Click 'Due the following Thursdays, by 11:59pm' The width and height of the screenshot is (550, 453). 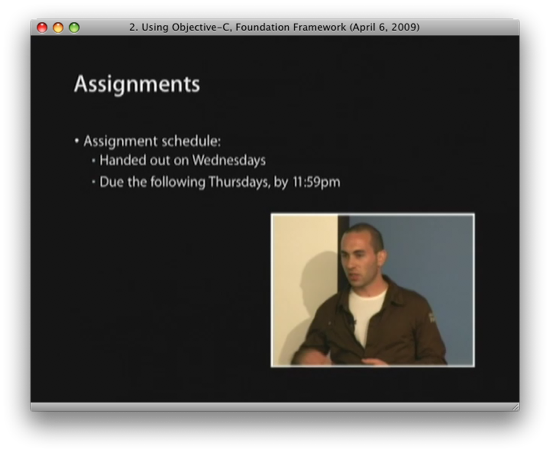220,182
